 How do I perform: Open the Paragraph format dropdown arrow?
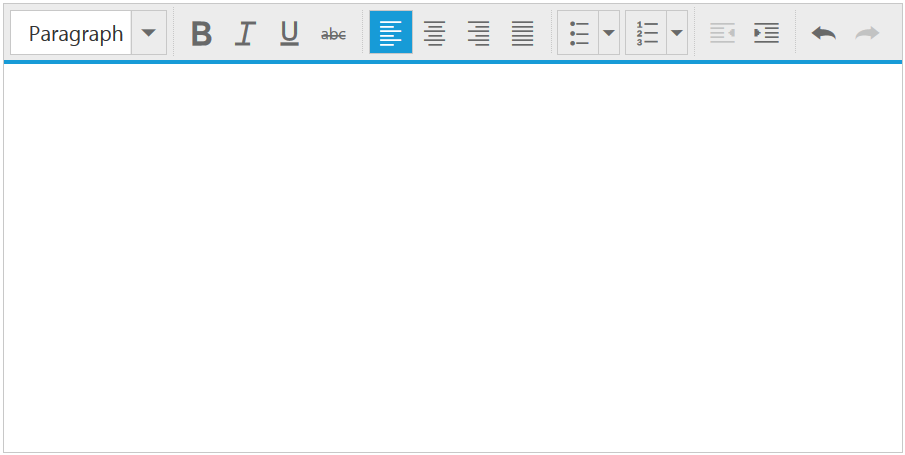click(x=149, y=33)
